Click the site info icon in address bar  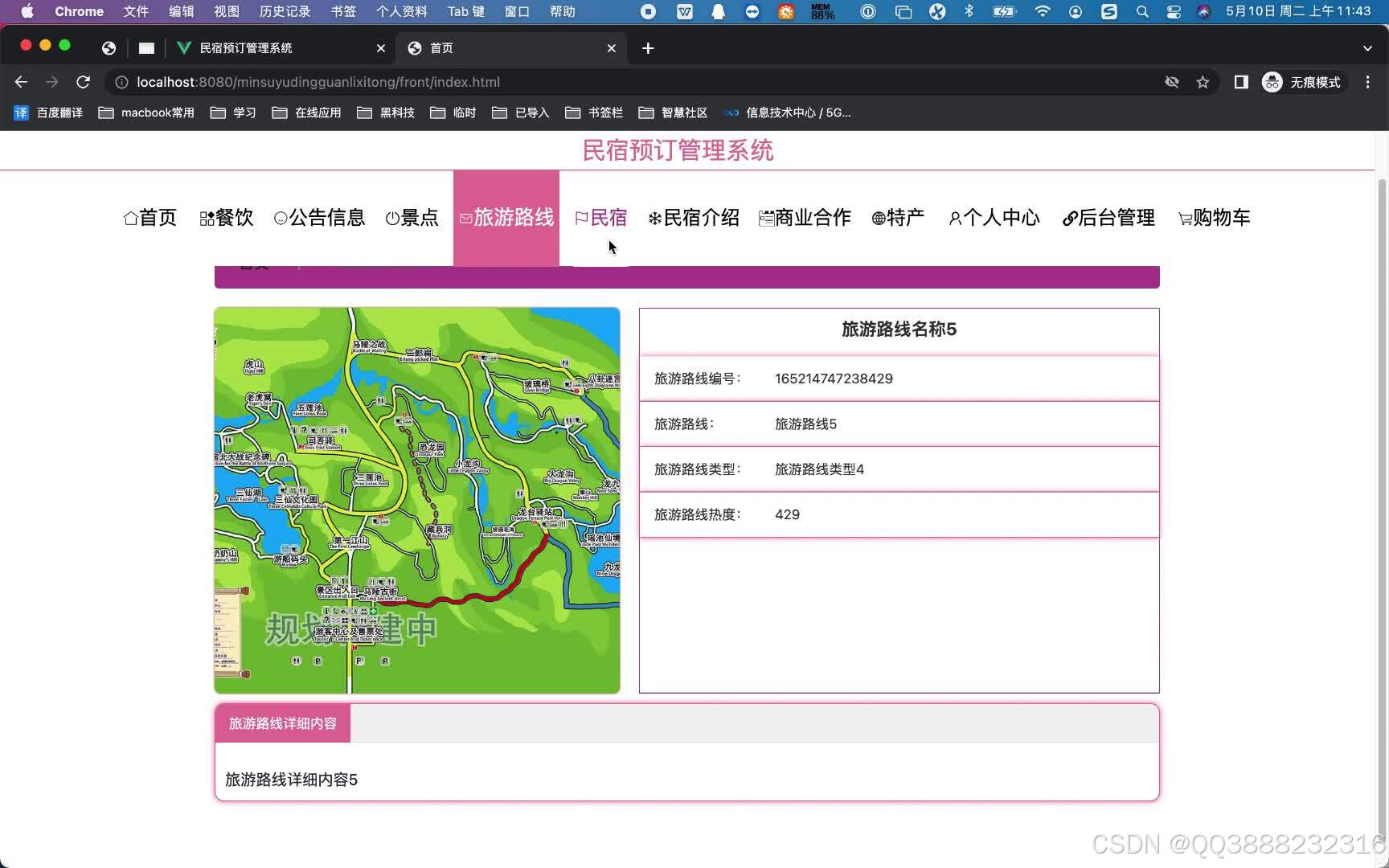pos(121,82)
